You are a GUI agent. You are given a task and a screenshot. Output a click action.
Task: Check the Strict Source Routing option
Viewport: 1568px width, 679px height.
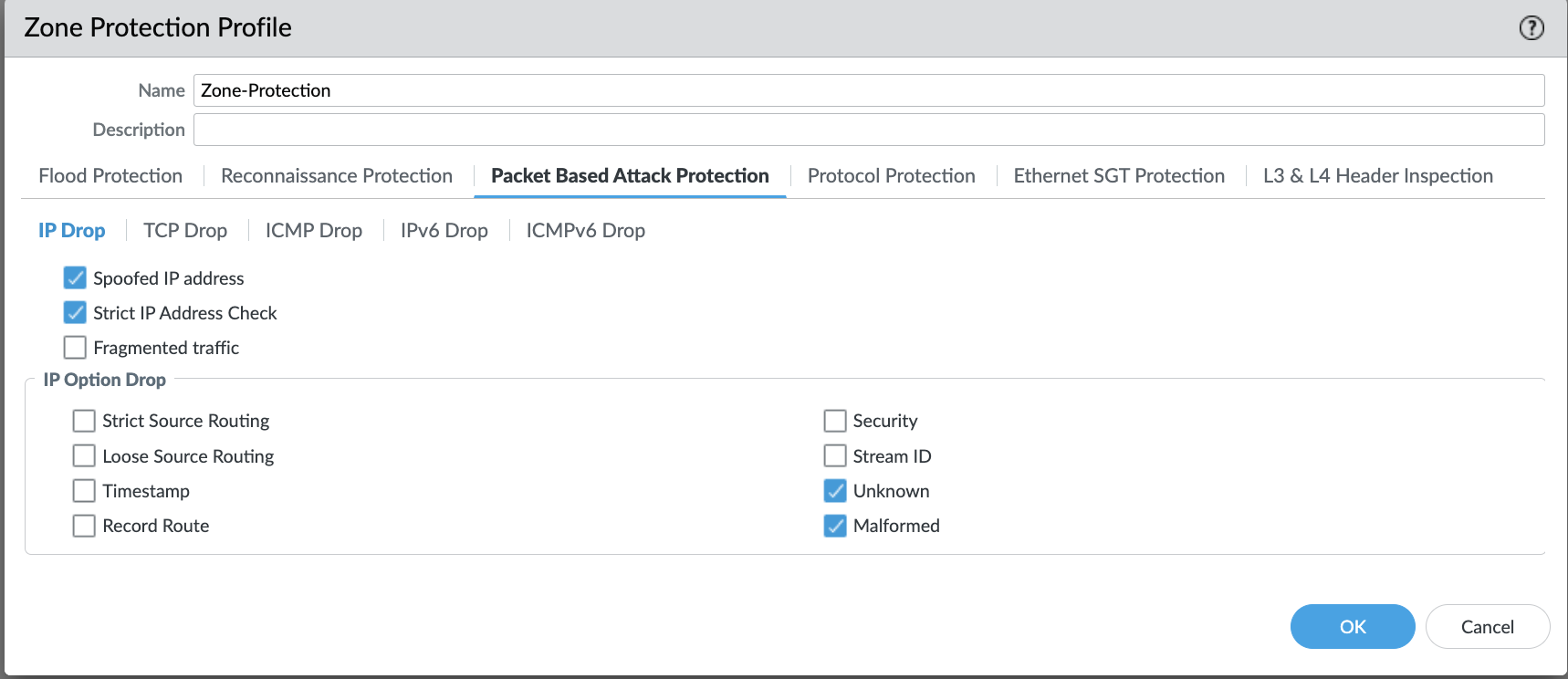pyautogui.click(x=84, y=420)
